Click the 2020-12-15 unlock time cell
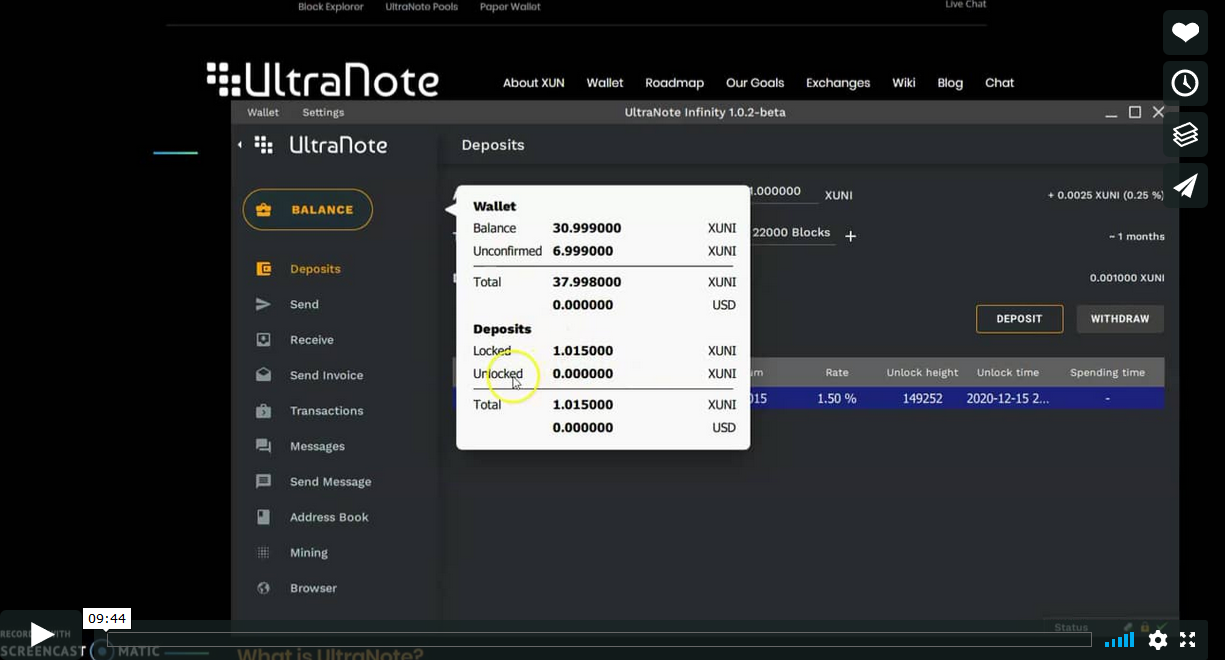 1008,398
